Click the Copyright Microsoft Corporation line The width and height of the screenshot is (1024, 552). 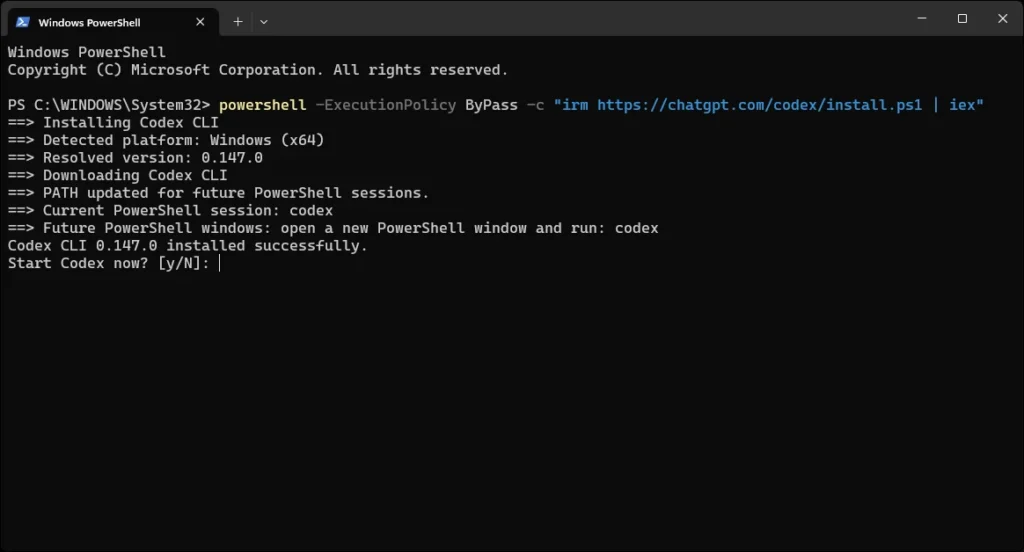257,70
